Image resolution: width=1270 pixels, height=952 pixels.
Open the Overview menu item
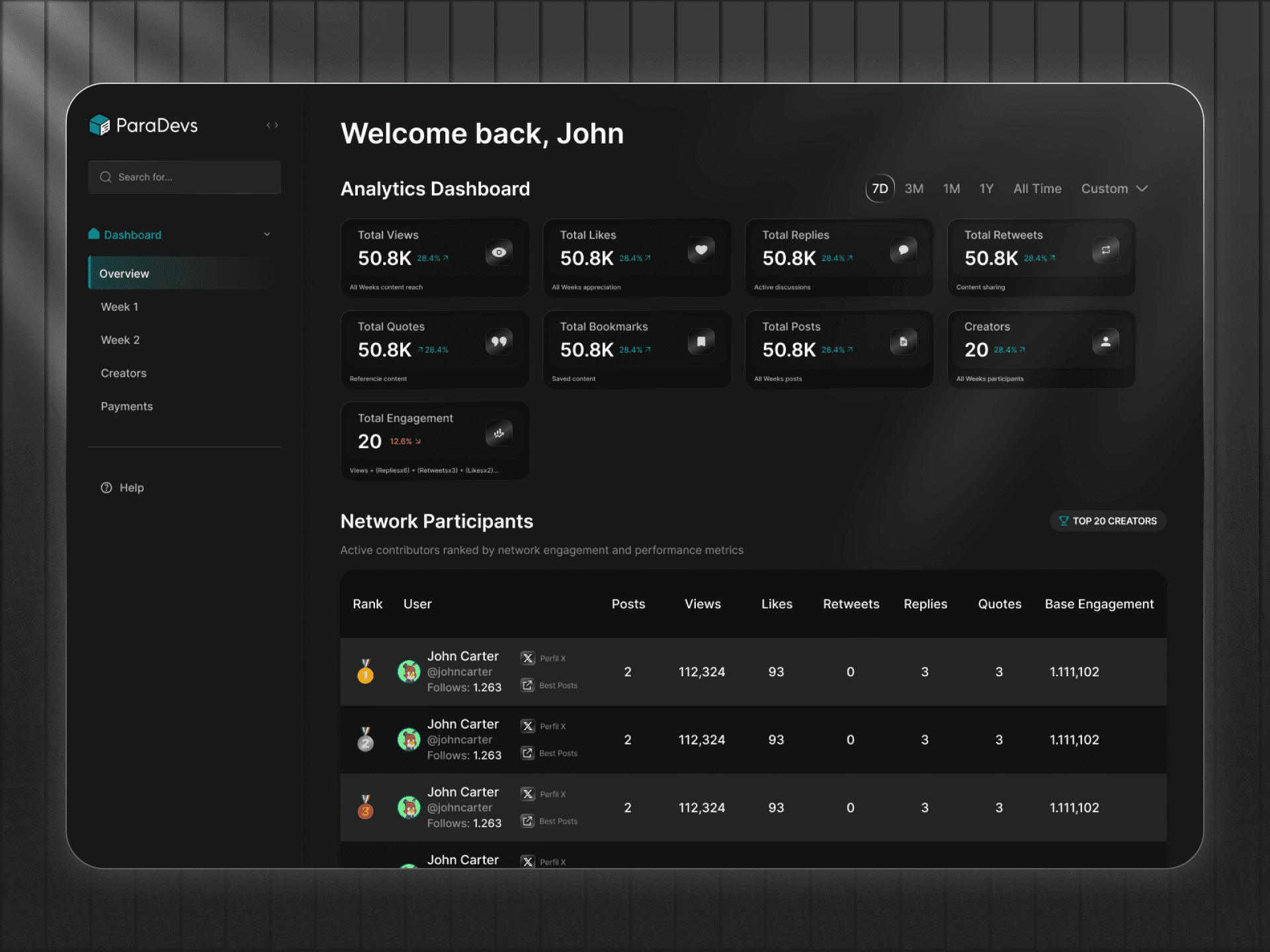coord(184,273)
